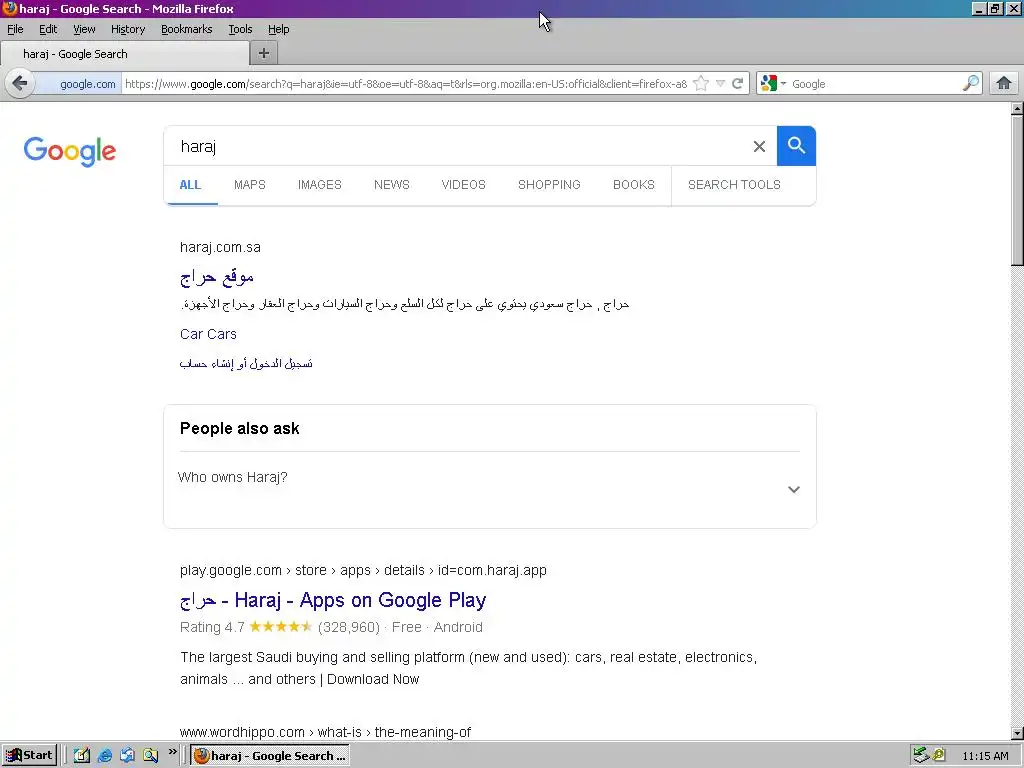Click the blue Google search button
Screen dimensions: 1024x768
coord(796,146)
